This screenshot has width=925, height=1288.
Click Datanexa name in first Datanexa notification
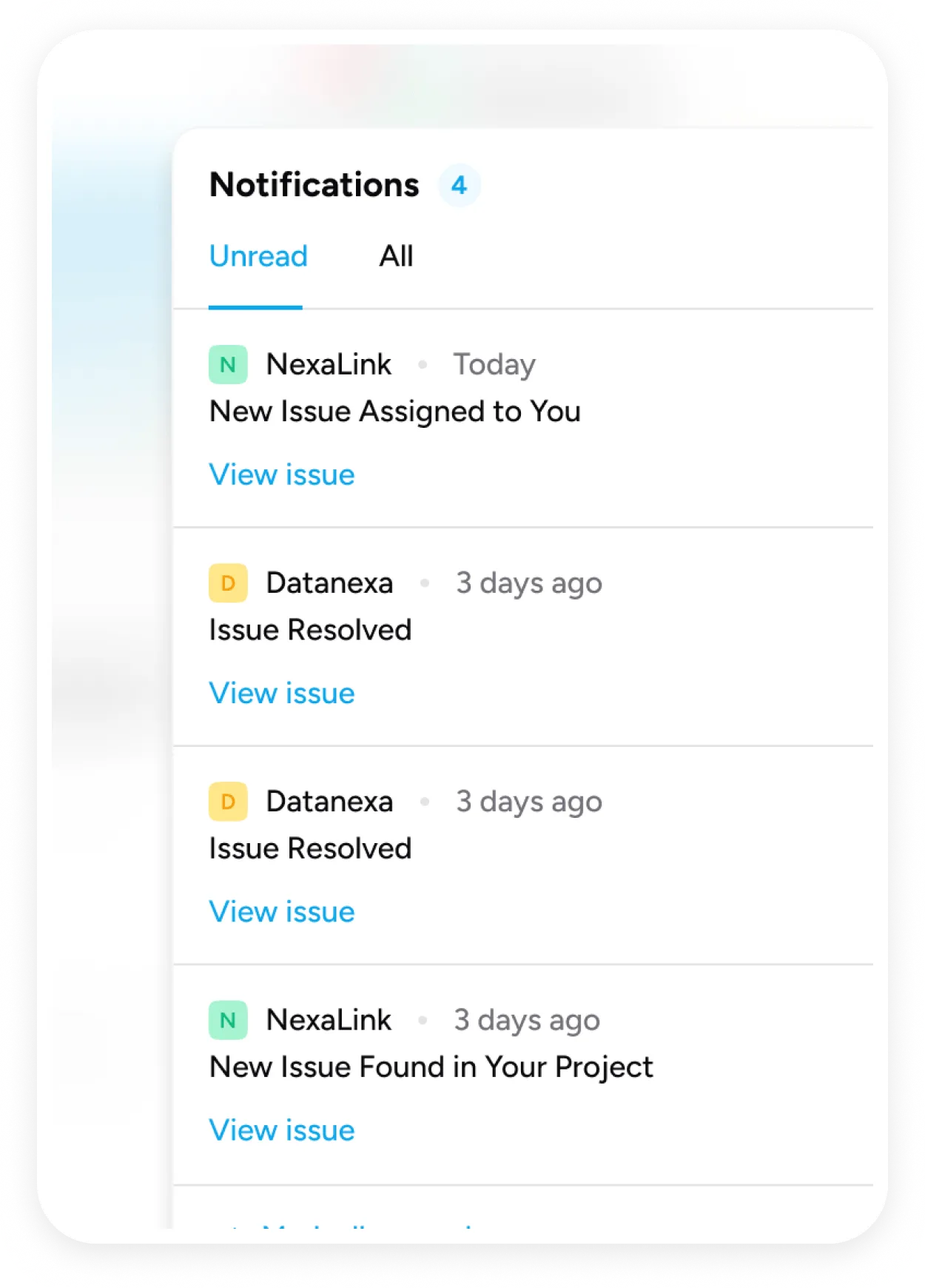click(x=329, y=583)
